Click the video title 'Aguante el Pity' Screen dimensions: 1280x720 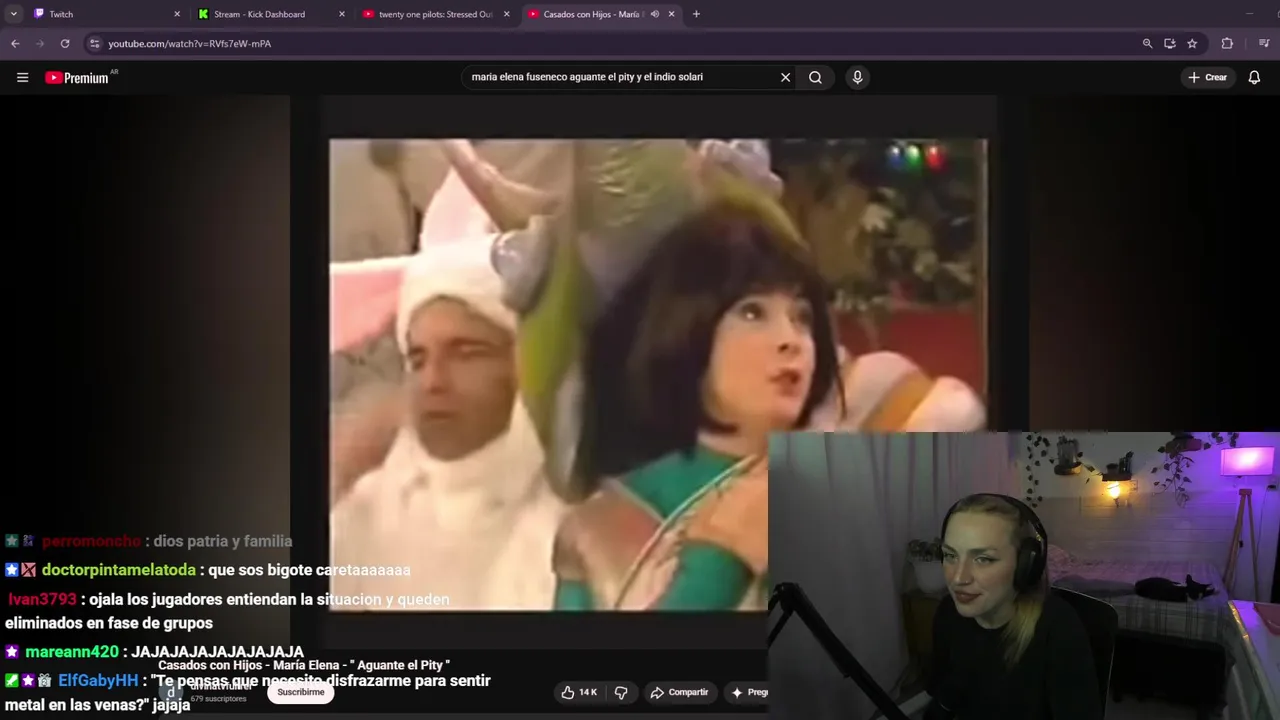[304, 665]
